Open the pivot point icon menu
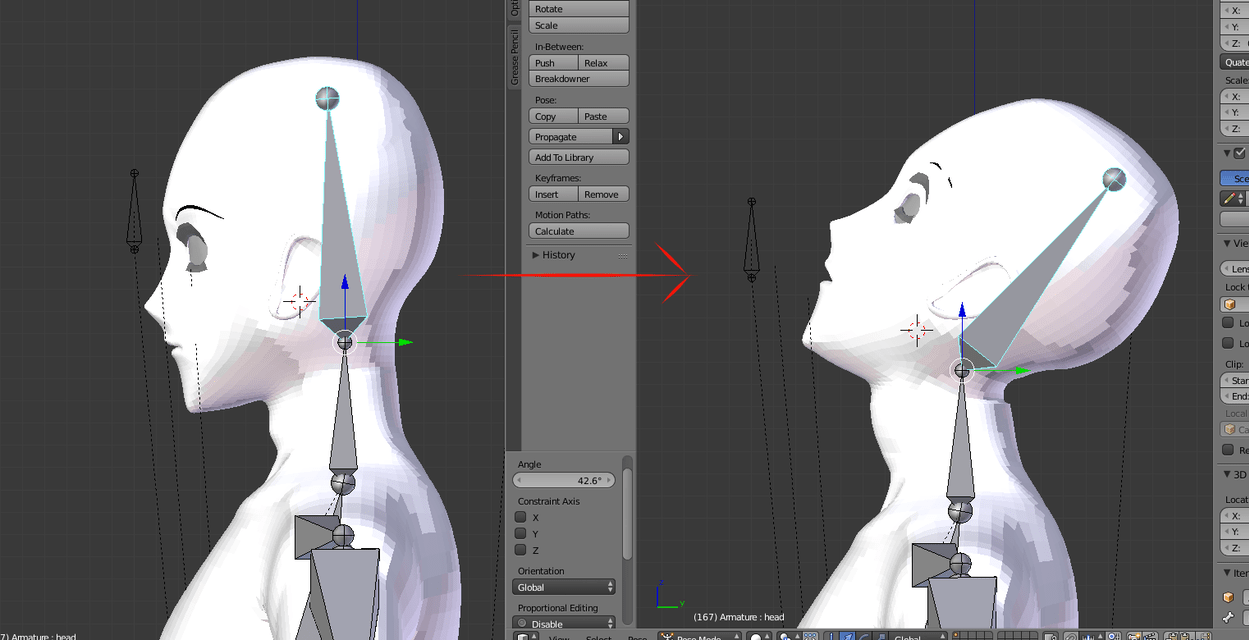The image size is (1249, 640). 784,634
